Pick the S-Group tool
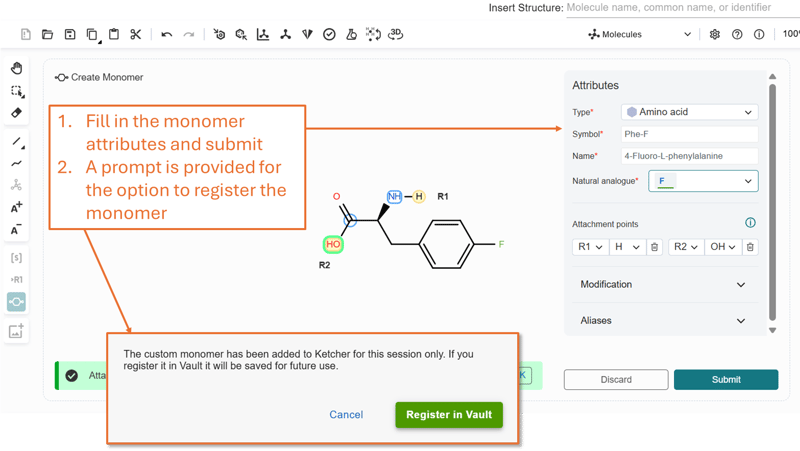 (x=17, y=258)
